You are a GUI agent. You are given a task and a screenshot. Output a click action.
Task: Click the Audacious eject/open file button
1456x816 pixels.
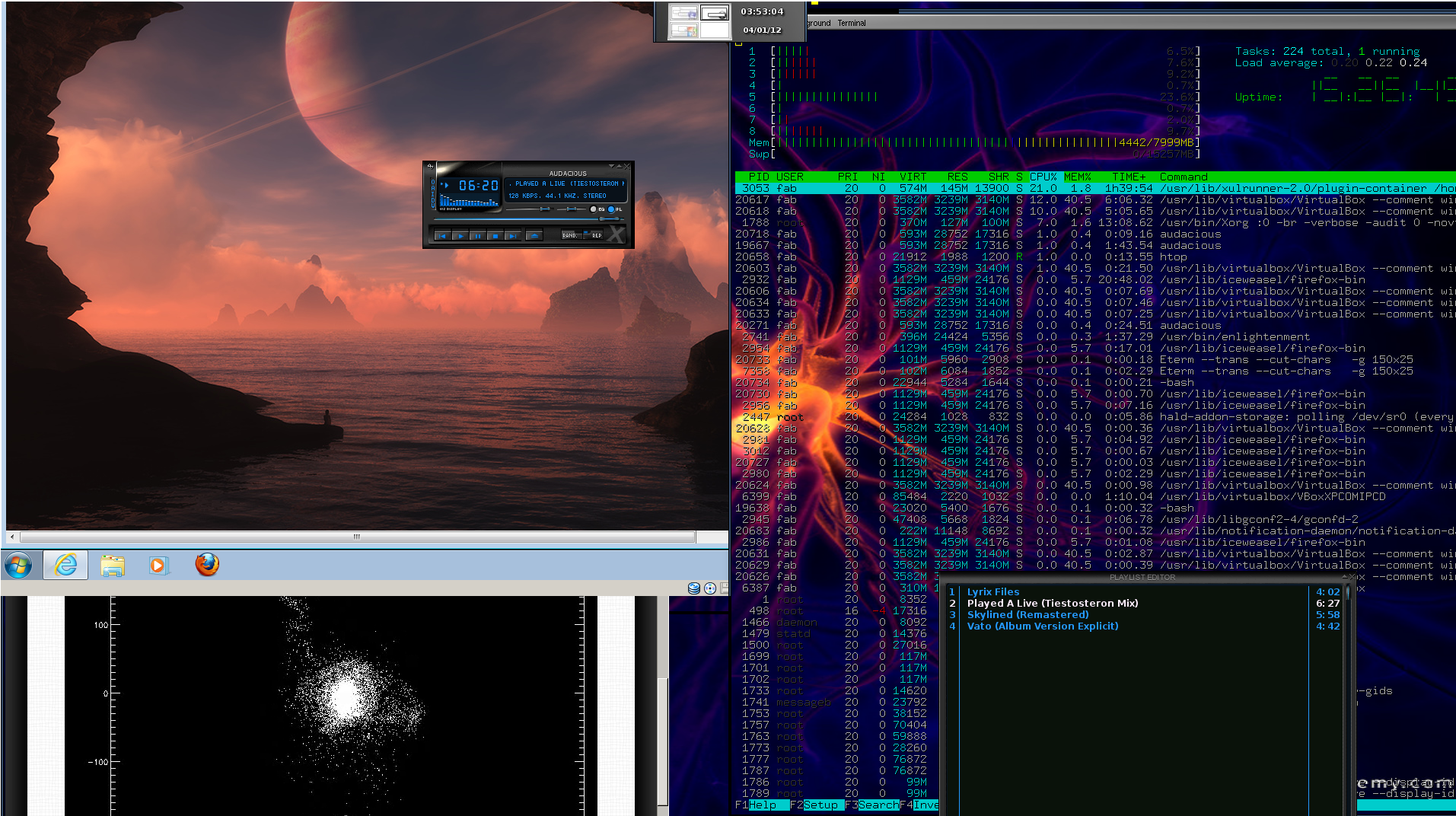534,236
